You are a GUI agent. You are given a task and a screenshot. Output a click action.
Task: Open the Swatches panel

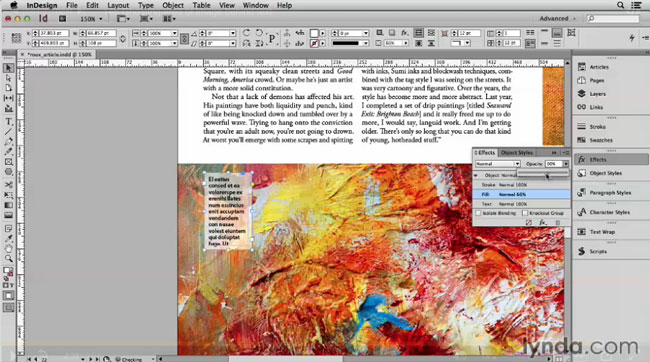point(601,140)
